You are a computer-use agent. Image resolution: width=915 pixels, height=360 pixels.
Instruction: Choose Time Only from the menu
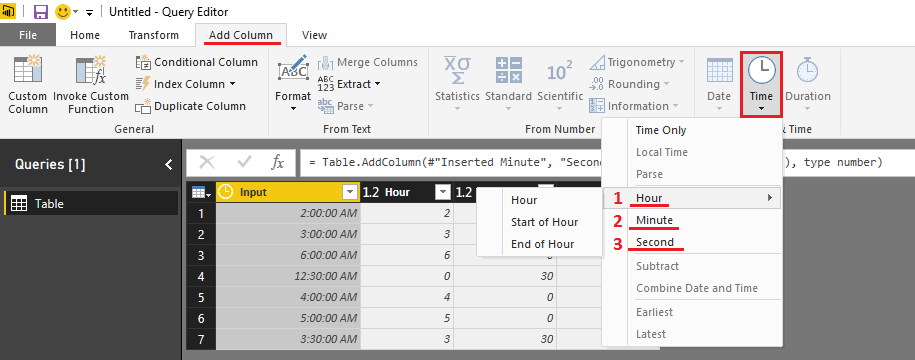coord(661,130)
